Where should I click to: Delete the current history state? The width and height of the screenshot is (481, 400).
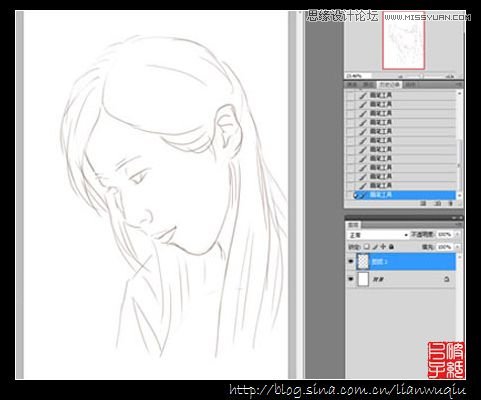pyautogui.click(x=451, y=203)
